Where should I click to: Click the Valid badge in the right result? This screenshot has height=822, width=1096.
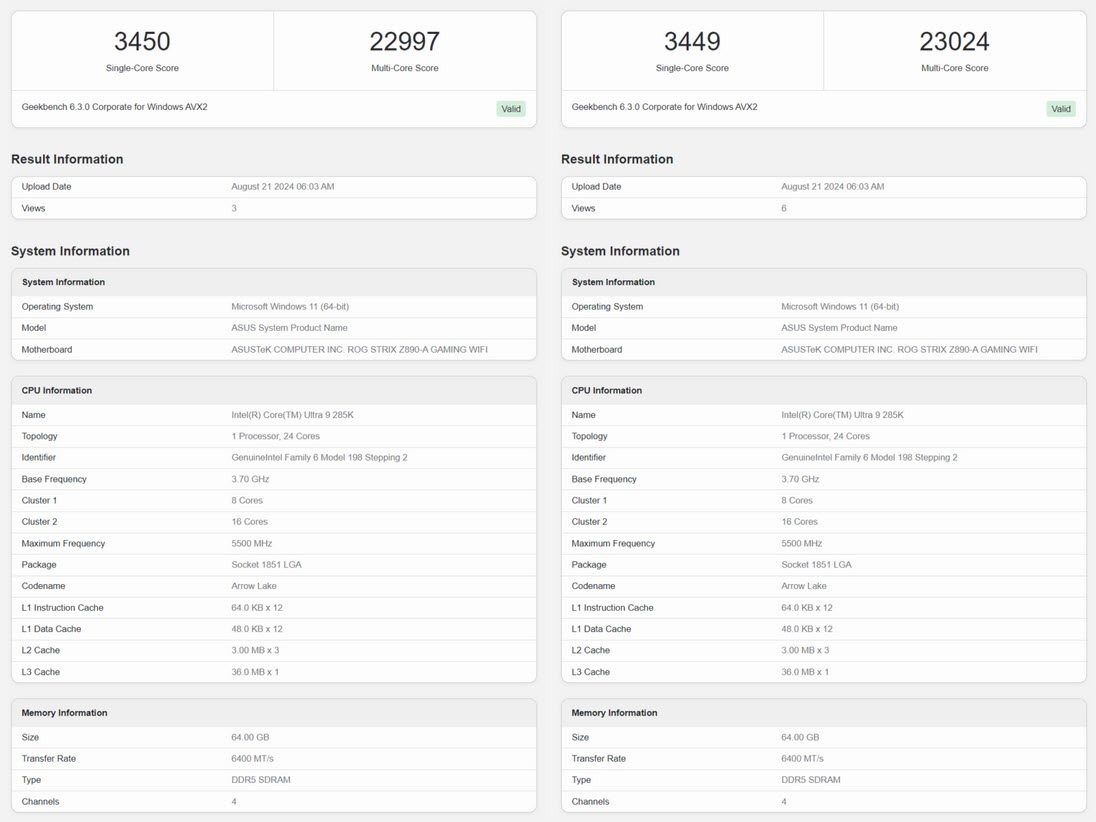pyautogui.click(x=1061, y=109)
